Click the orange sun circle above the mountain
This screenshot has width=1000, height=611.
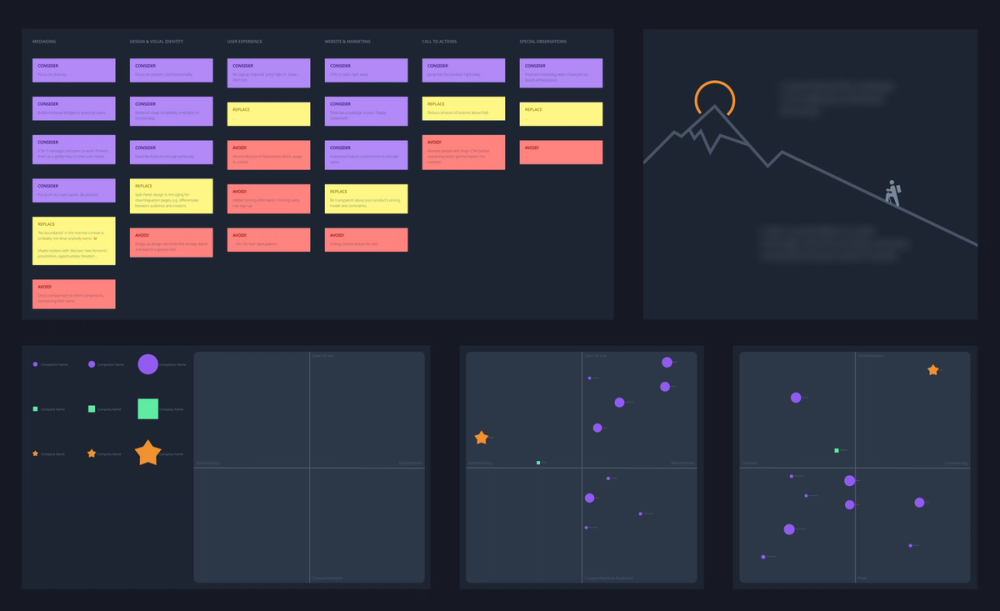(x=714, y=99)
